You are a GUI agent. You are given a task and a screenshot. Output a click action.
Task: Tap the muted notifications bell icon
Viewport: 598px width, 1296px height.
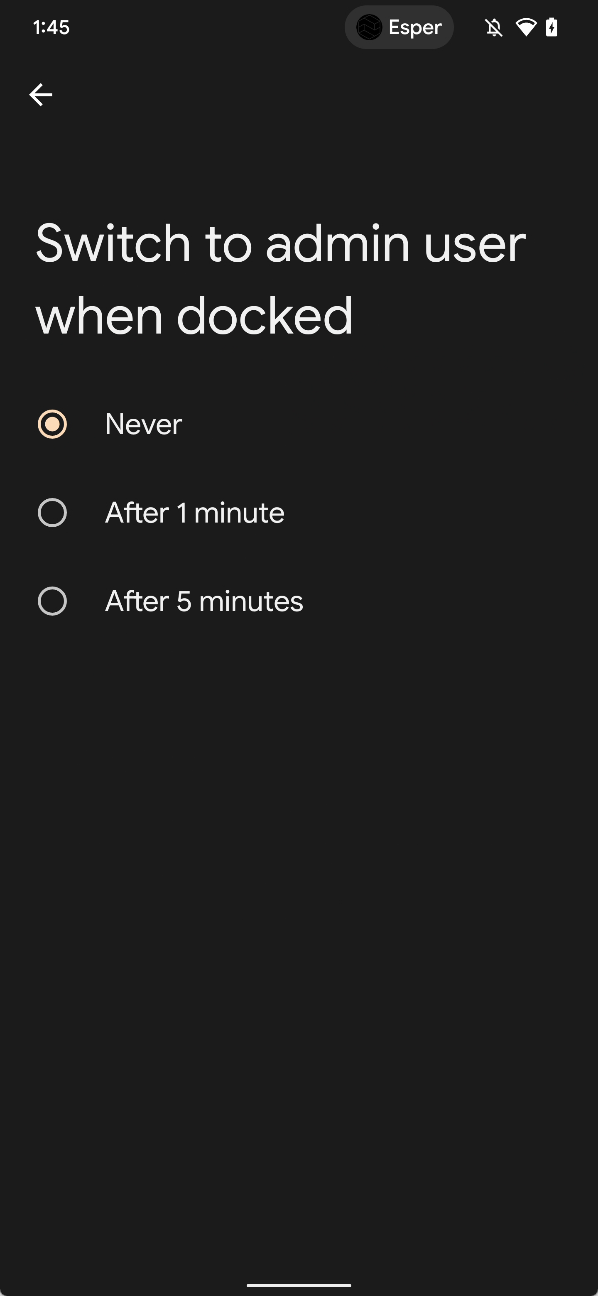[x=493, y=27]
